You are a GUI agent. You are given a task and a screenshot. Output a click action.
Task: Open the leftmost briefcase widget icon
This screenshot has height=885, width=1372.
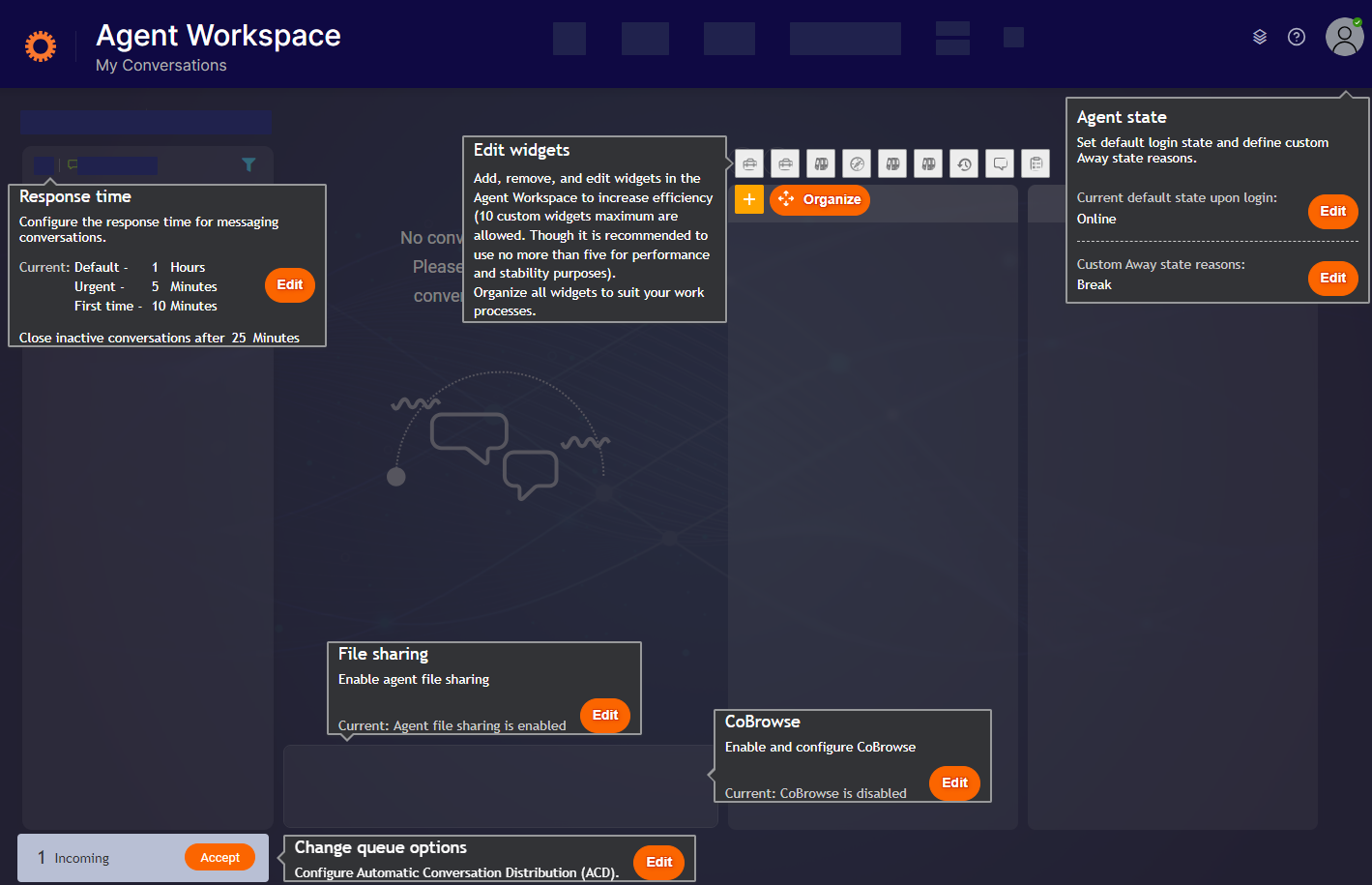[x=749, y=163]
